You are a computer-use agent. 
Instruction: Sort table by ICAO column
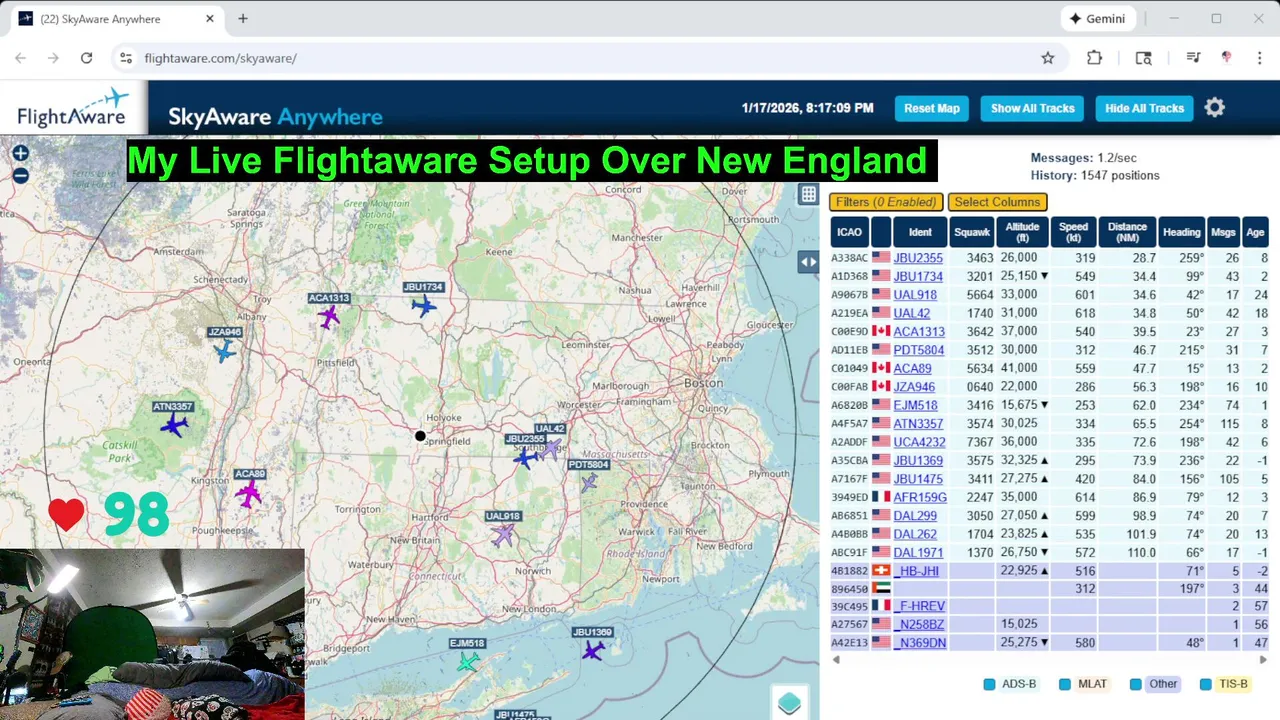pos(849,232)
